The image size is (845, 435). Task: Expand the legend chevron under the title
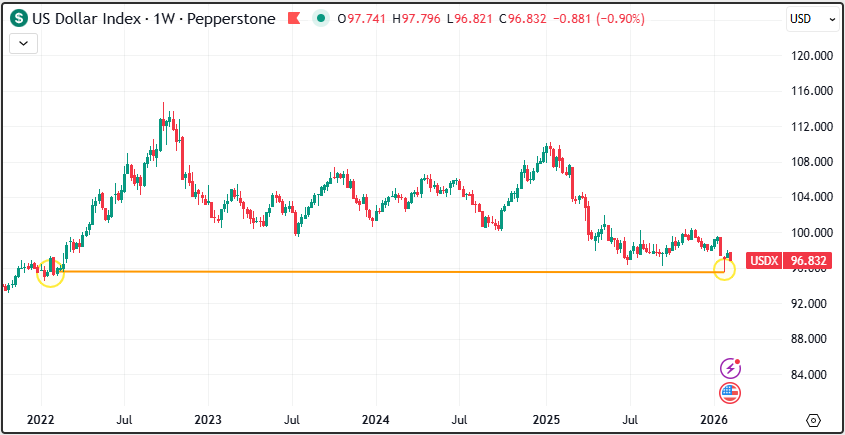(x=23, y=42)
